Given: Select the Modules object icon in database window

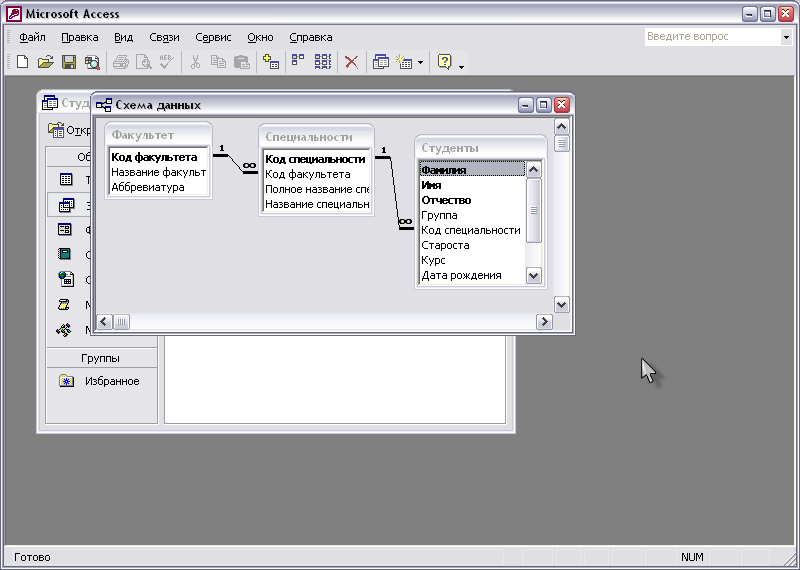Looking at the screenshot, I should point(64,330).
